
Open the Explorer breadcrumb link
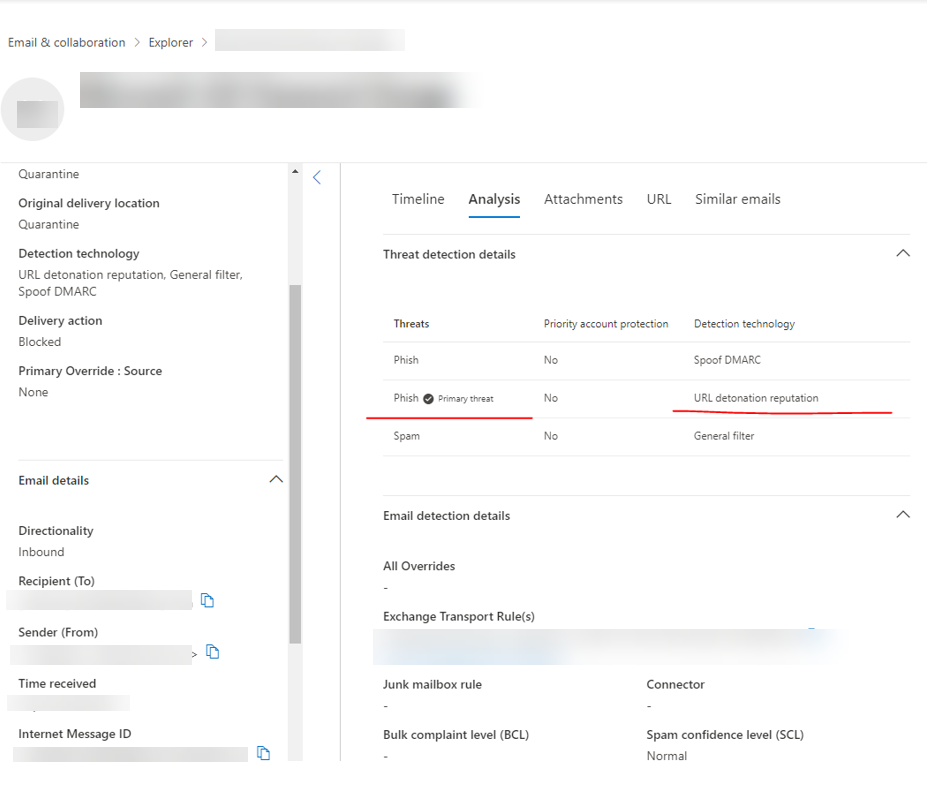click(170, 42)
